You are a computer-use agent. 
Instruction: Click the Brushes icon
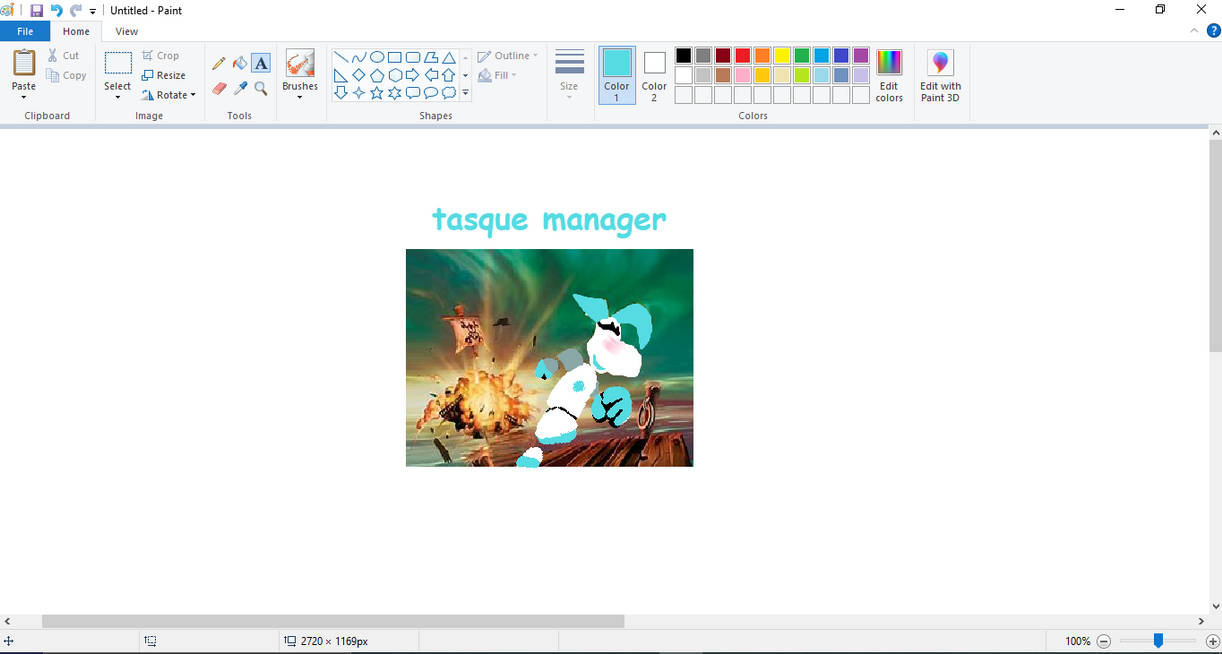coord(300,64)
